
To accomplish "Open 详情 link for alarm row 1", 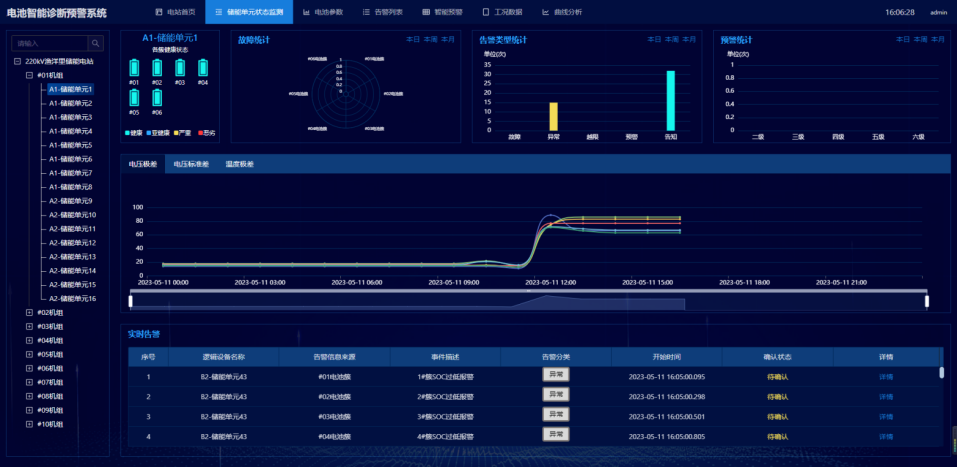I will (886, 377).
